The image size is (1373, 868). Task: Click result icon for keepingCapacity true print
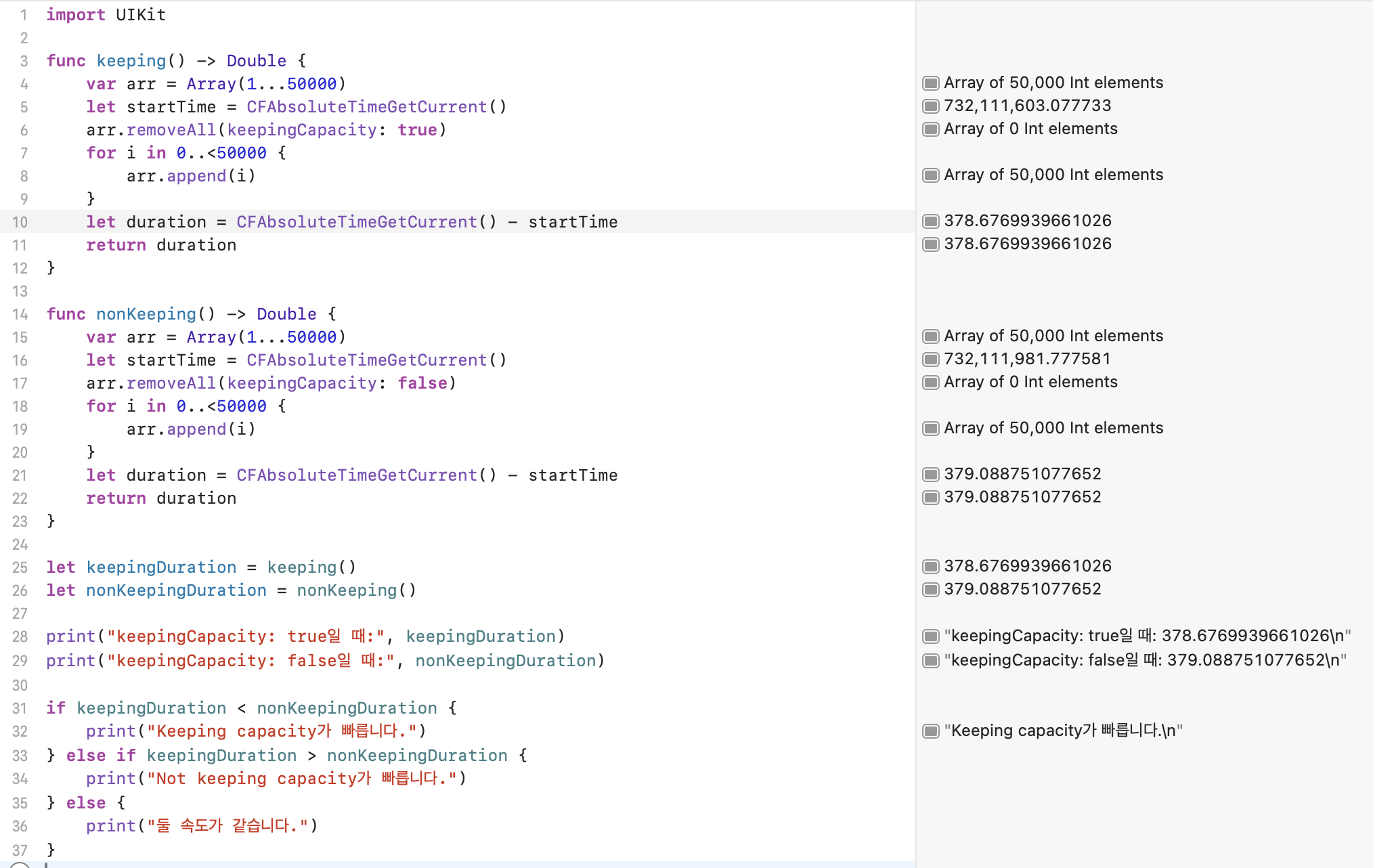click(931, 636)
